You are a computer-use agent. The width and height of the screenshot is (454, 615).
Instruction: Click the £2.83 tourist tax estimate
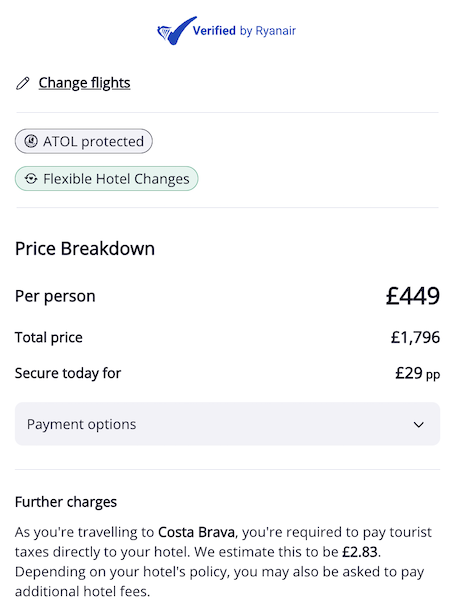(360, 552)
